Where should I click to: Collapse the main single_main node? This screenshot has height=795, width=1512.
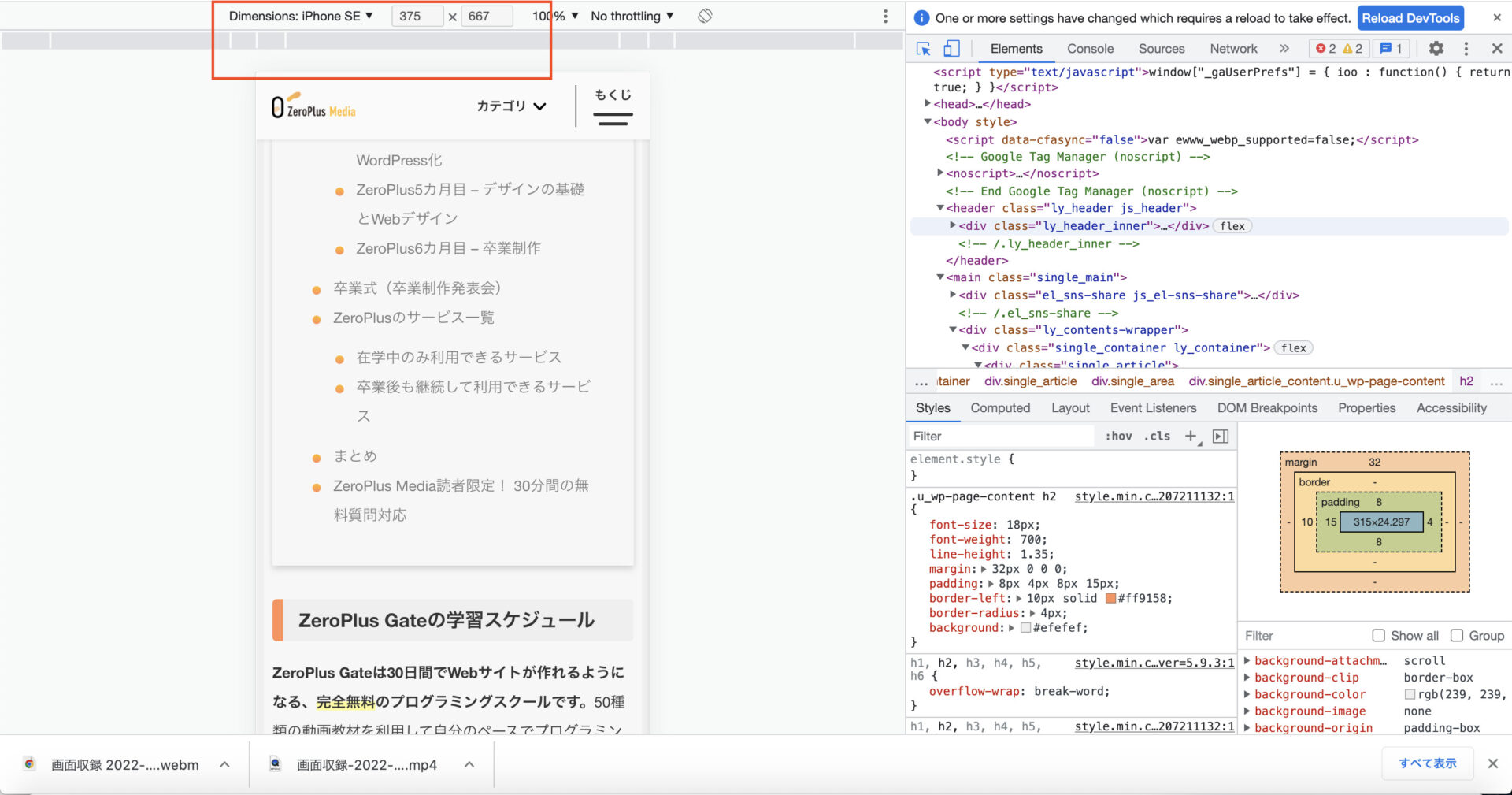pos(940,277)
